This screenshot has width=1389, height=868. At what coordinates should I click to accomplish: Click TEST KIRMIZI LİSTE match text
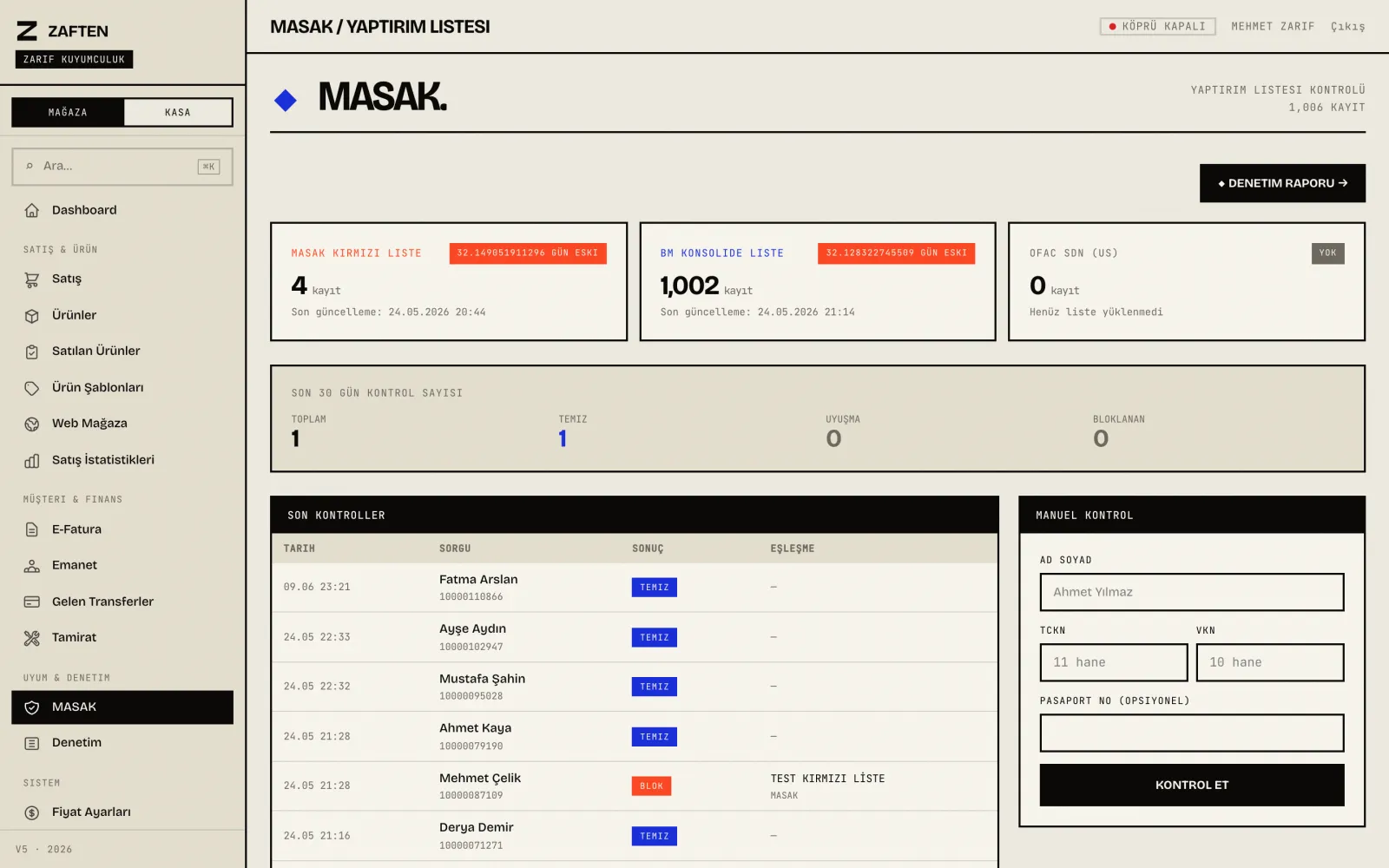click(827, 779)
